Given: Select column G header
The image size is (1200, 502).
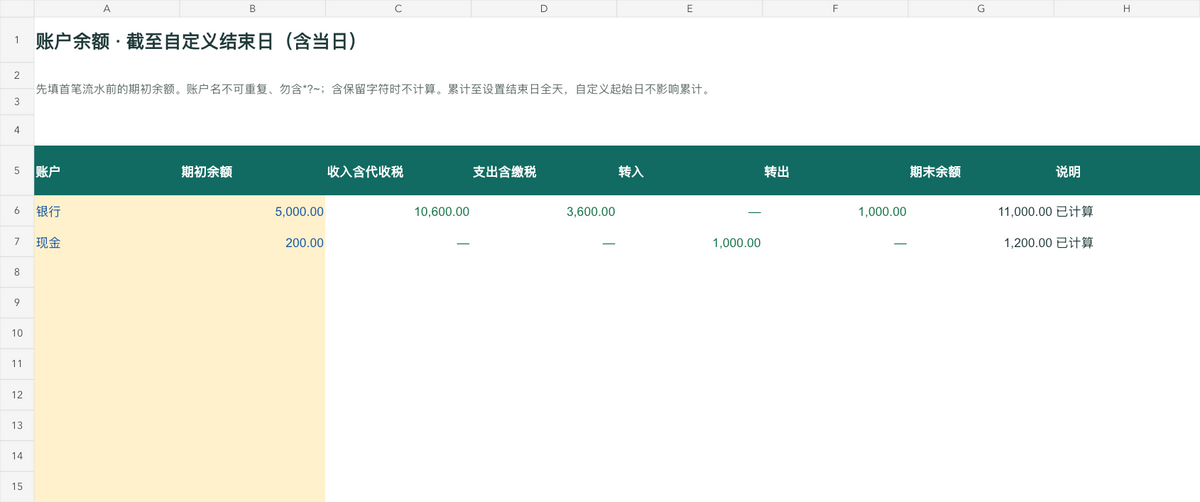Looking at the screenshot, I should pyautogui.click(x=981, y=8).
